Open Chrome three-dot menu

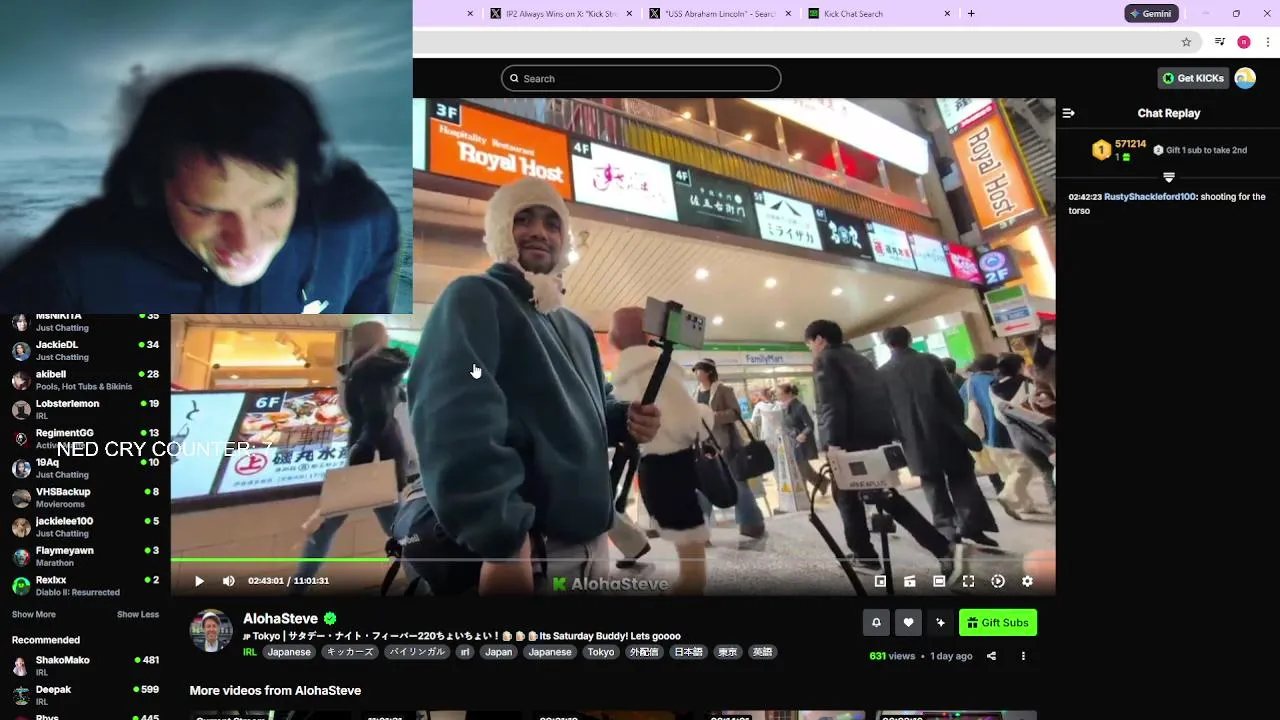tap(1268, 42)
